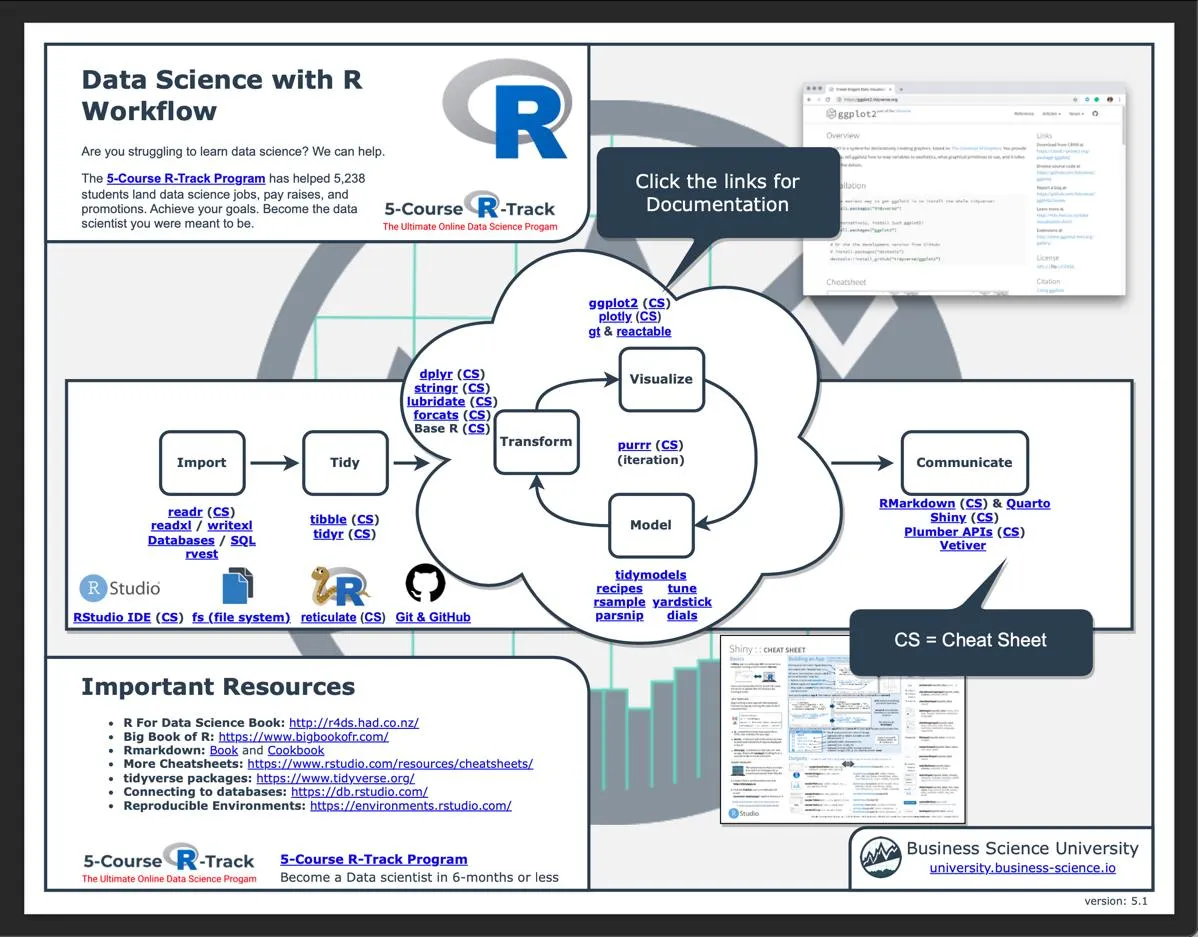This screenshot has height=937, width=1198.
Task: Open the Rmarkdown Cookbook link
Action: 296,751
